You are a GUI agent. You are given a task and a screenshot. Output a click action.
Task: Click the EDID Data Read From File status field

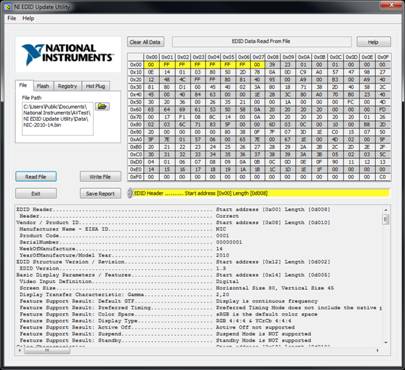pos(261,42)
